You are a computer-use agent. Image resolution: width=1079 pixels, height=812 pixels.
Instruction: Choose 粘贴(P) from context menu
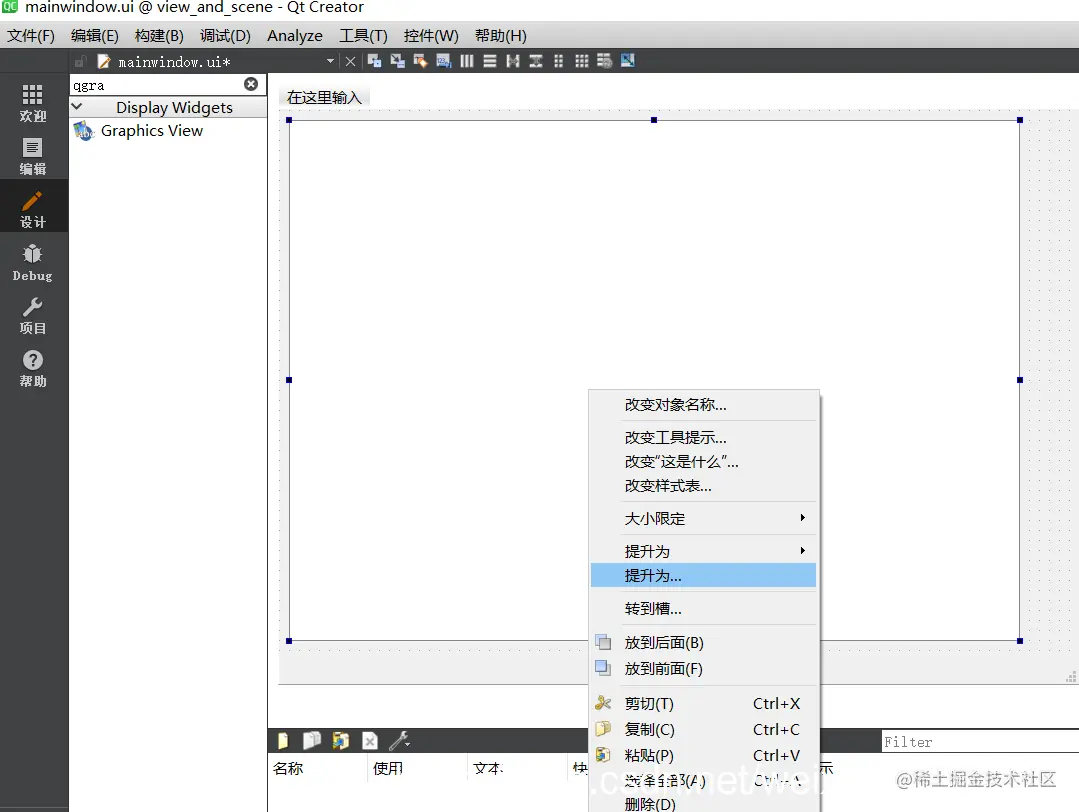(x=703, y=756)
